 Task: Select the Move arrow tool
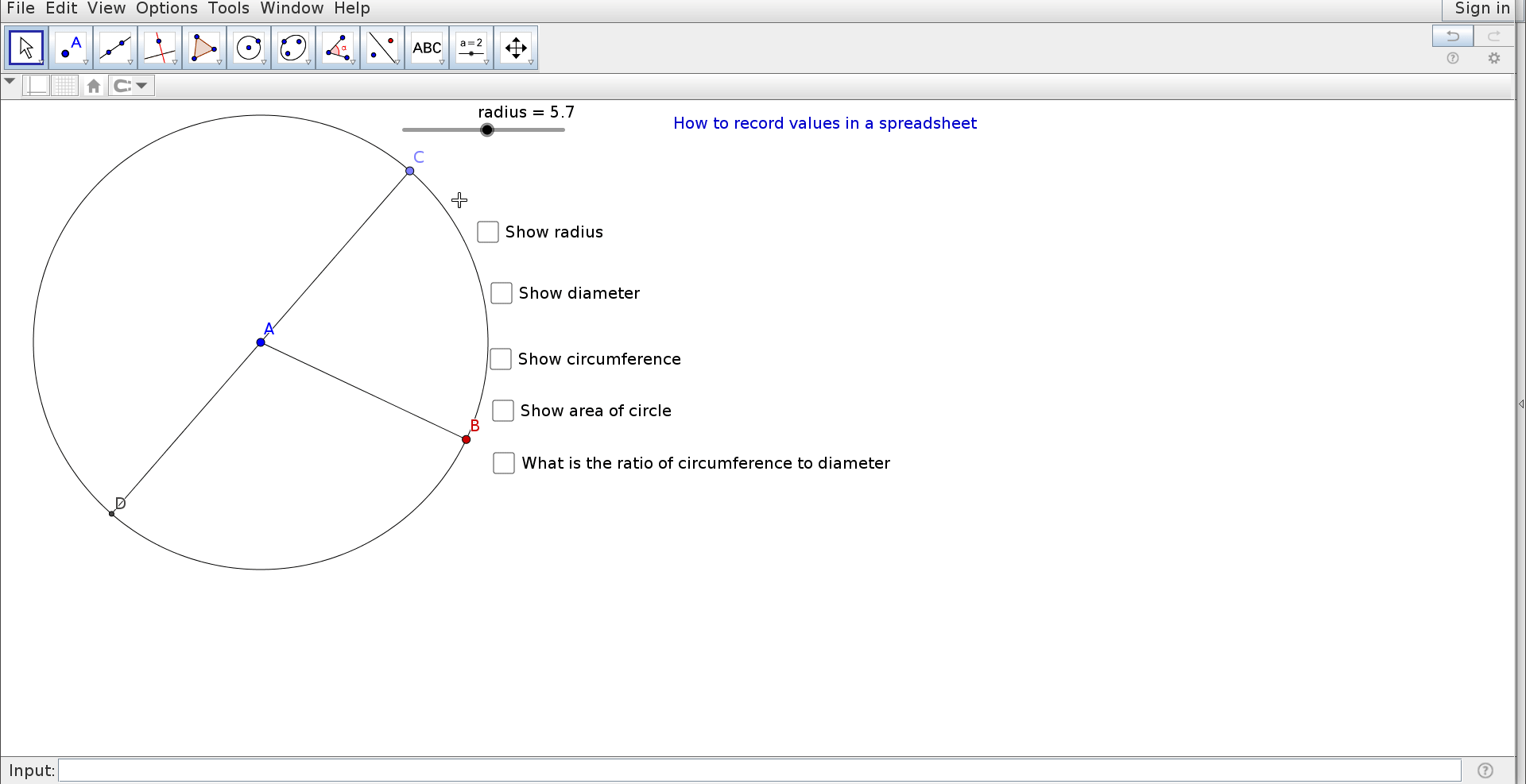tap(26, 48)
